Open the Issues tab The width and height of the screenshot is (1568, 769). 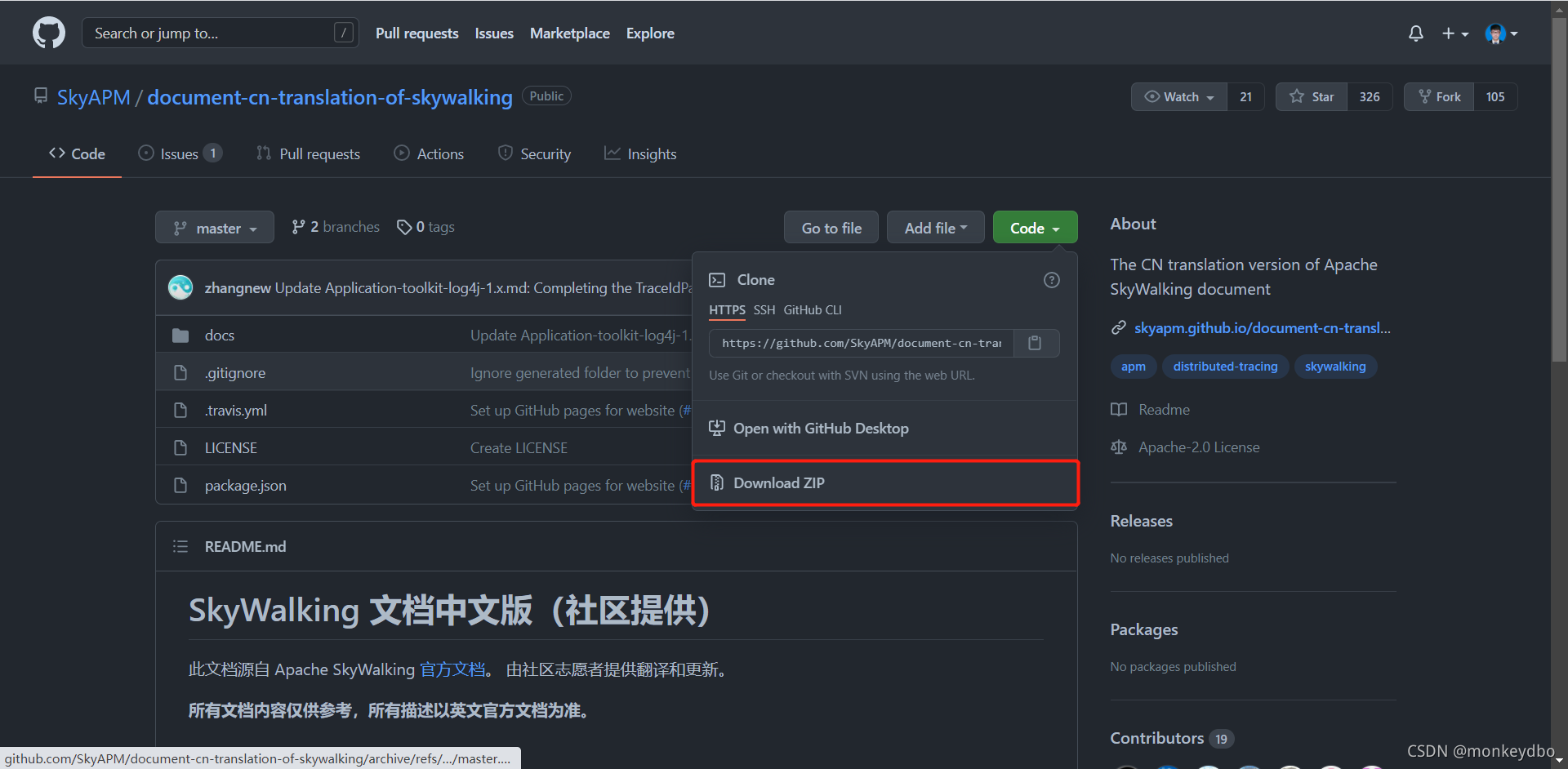[x=180, y=153]
